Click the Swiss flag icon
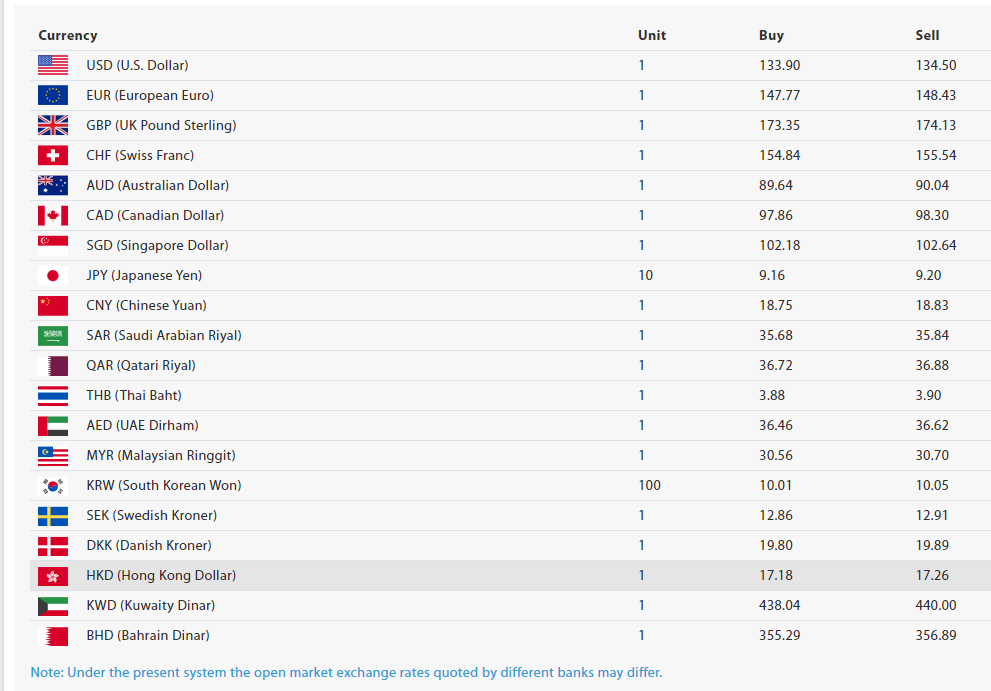Screen dimensions: 991x691 pyautogui.click(x=53, y=155)
